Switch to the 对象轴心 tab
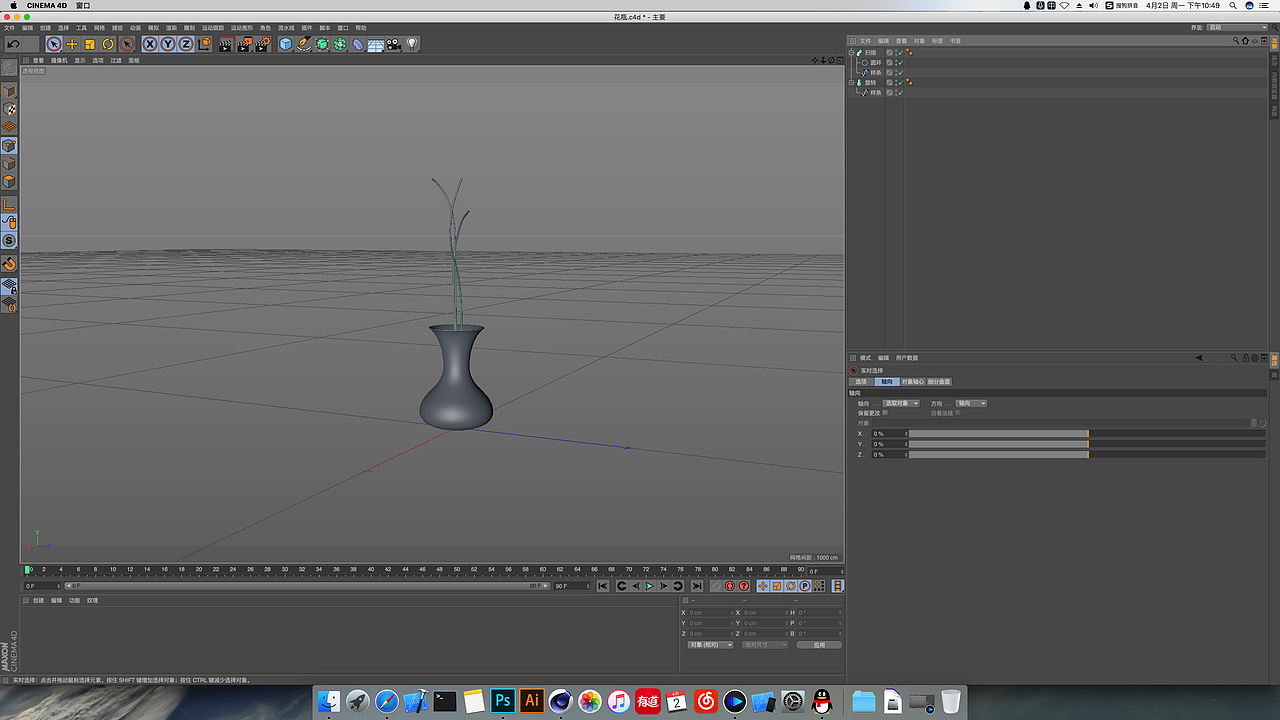Viewport: 1280px width, 720px height. [912, 381]
